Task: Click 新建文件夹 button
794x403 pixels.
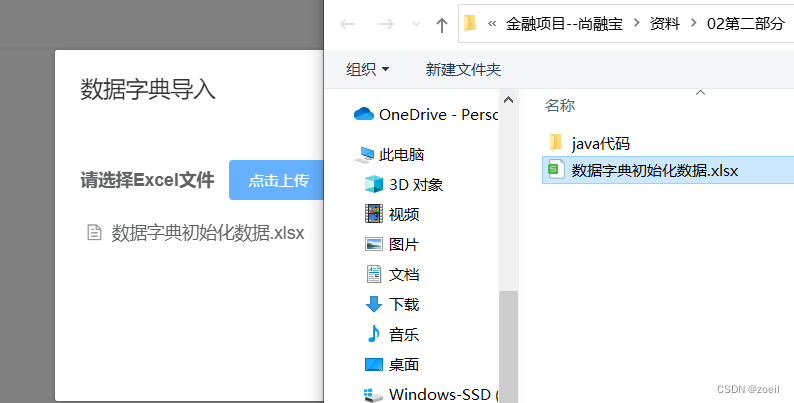Action: pos(463,69)
